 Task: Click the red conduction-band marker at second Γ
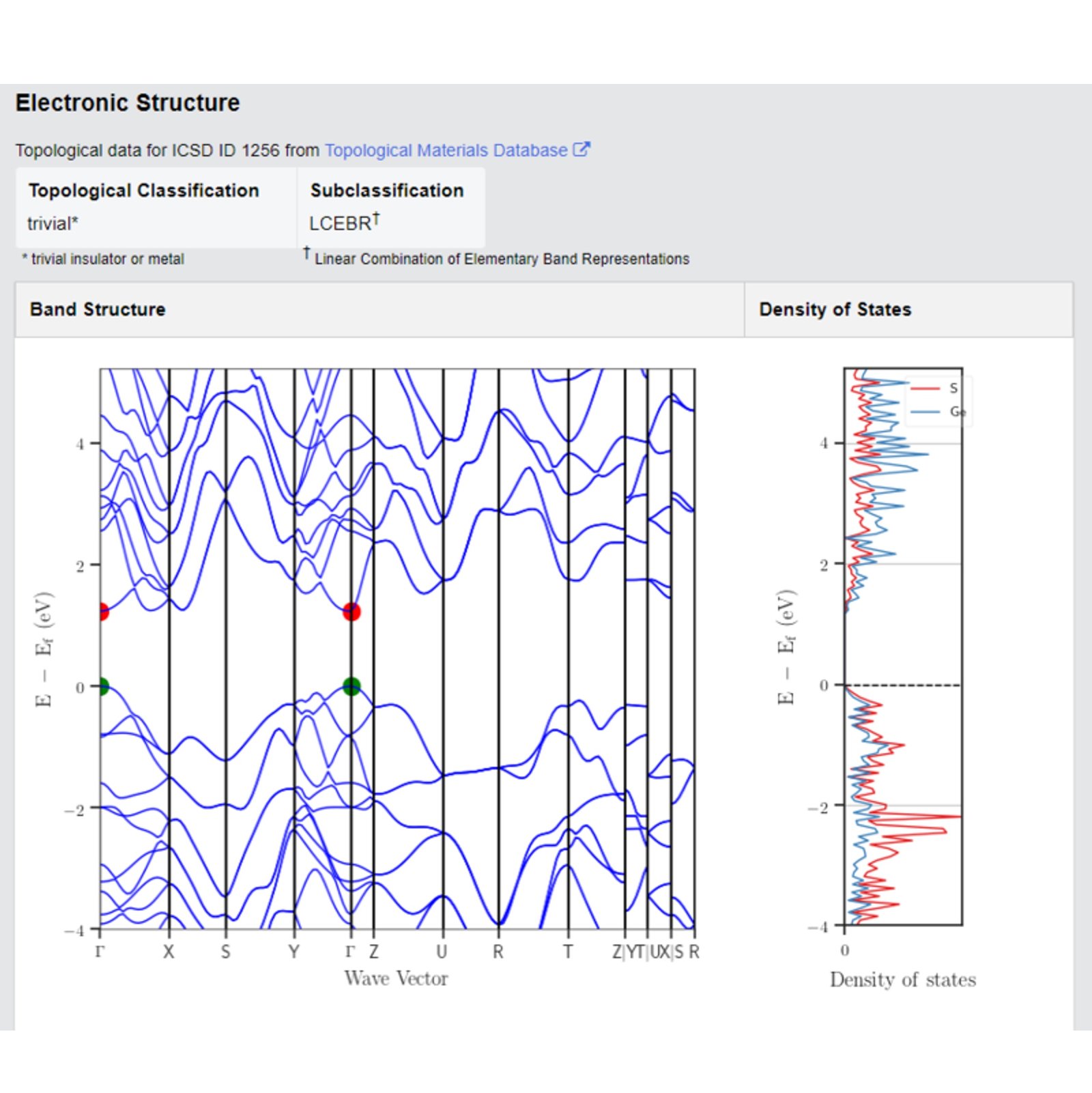(x=351, y=611)
